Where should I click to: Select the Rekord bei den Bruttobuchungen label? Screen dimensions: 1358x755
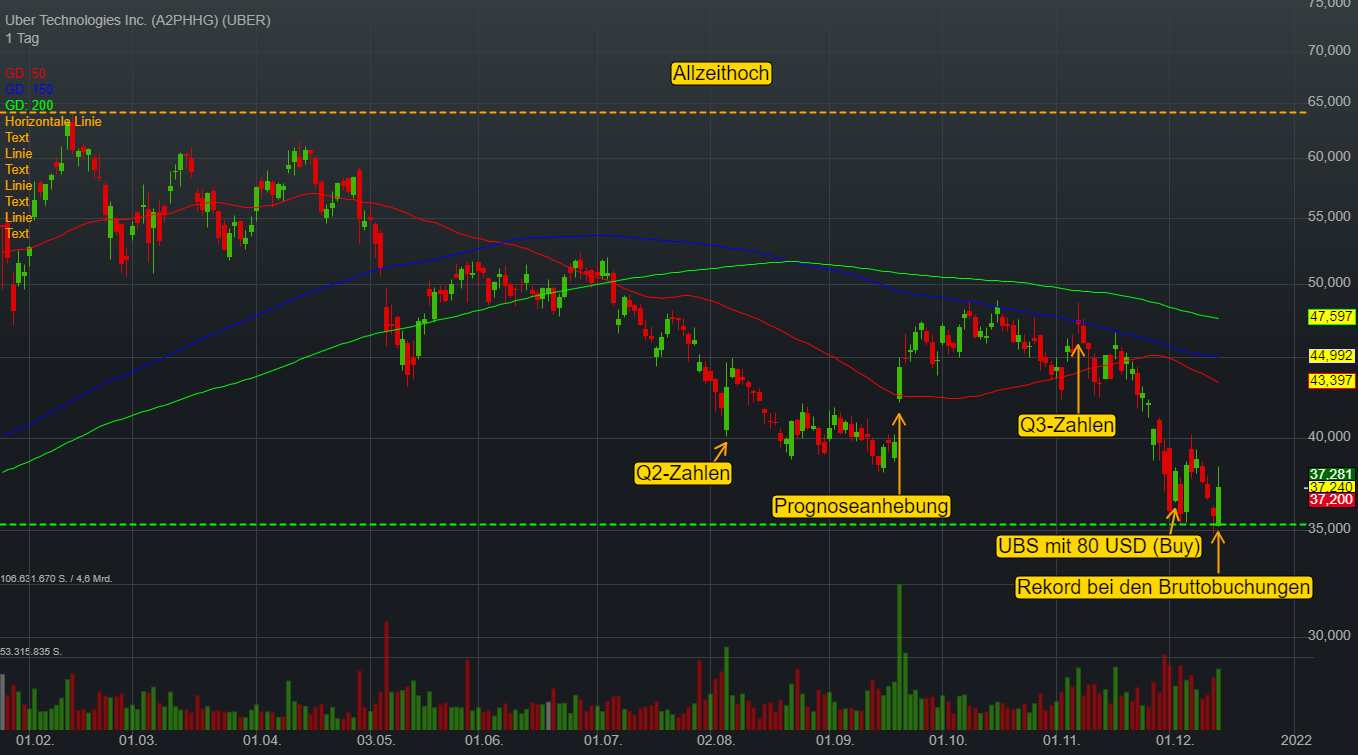tap(1164, 587)
